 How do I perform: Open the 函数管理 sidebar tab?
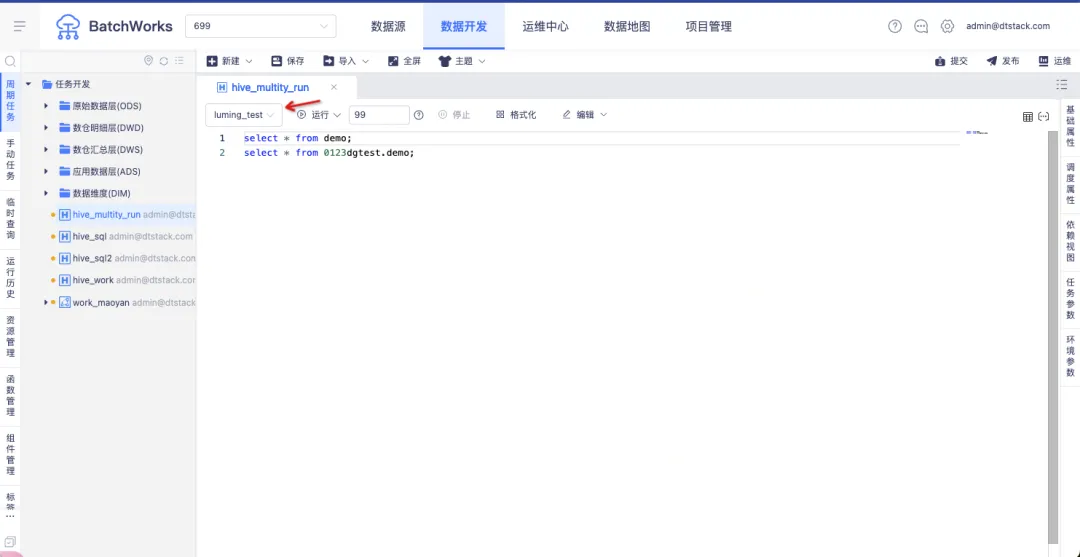coord(10,397)
